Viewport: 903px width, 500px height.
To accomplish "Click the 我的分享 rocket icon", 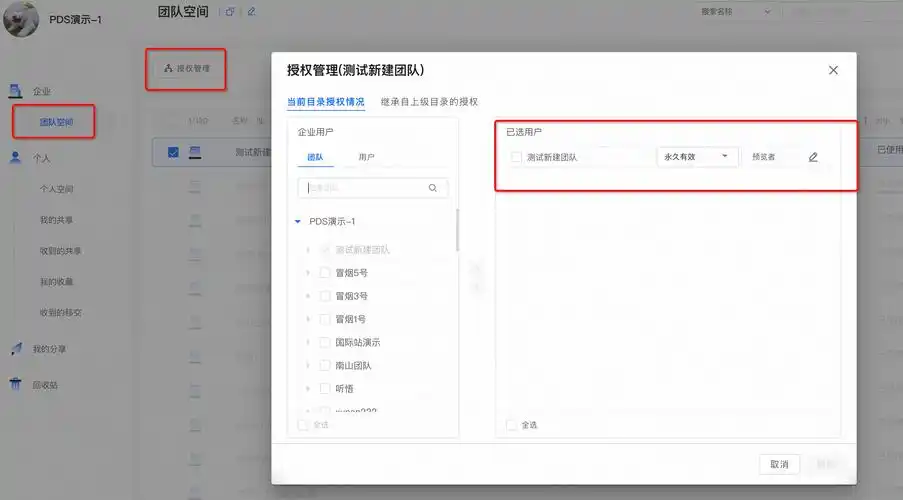I will point(15,349).
